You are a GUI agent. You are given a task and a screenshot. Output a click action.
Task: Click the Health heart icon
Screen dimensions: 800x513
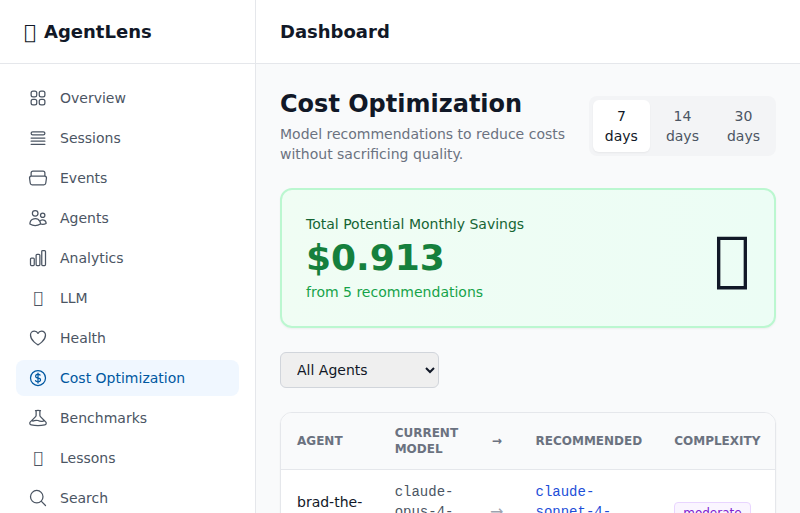tap(38, 338)
